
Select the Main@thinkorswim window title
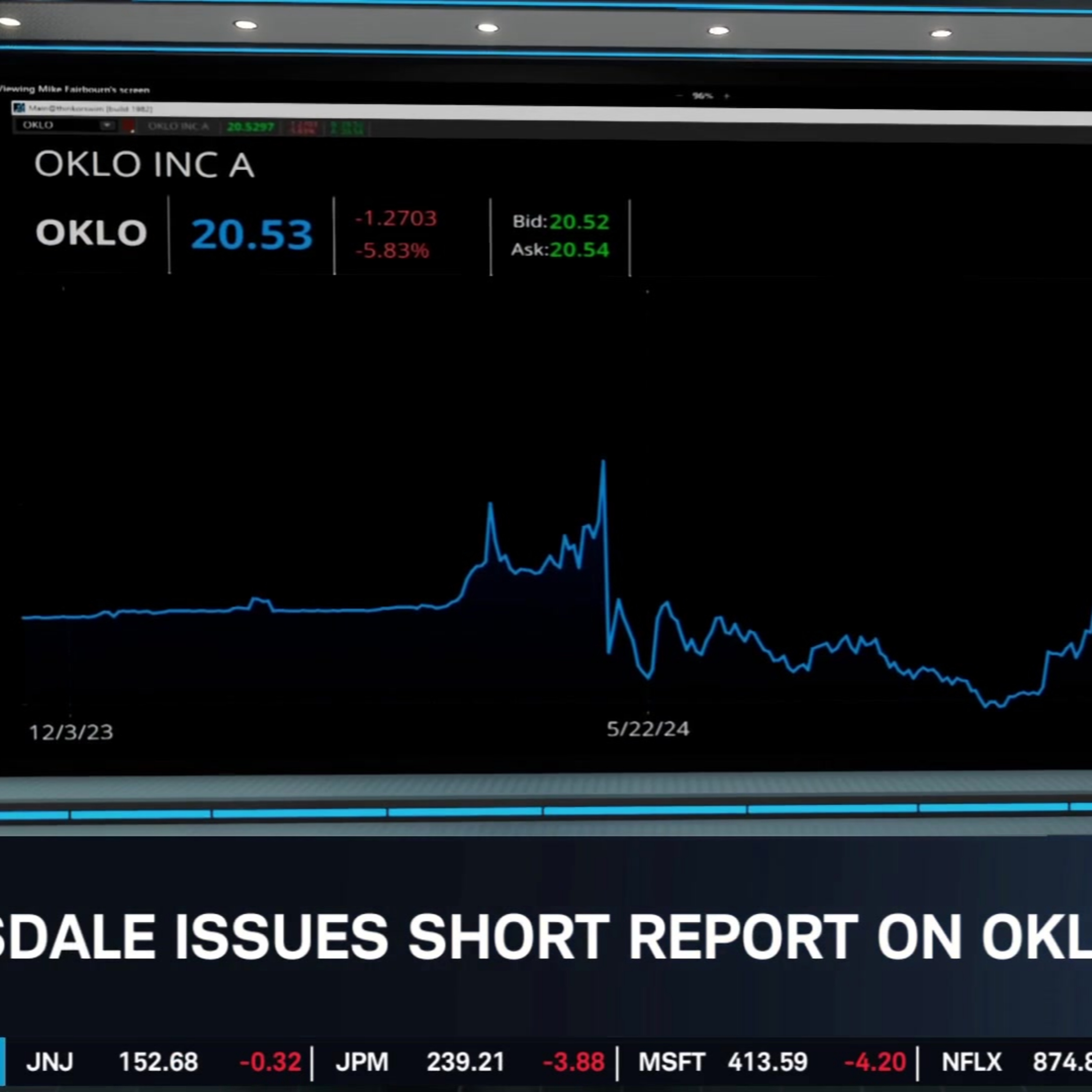(91, 108)
